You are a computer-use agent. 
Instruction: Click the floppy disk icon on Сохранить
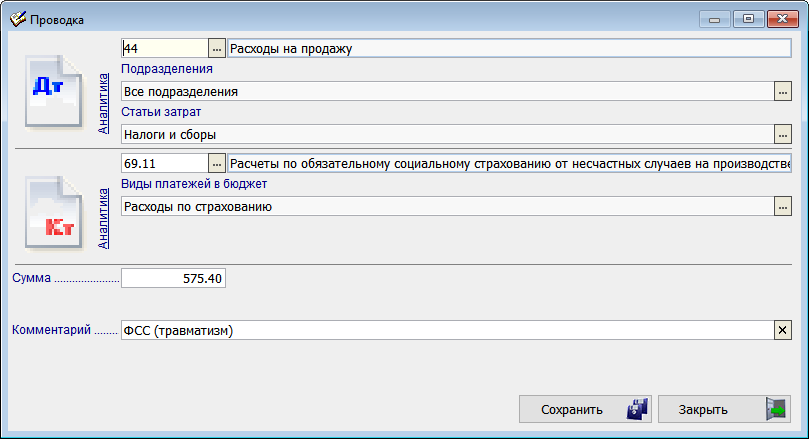[x=637, y=409]
